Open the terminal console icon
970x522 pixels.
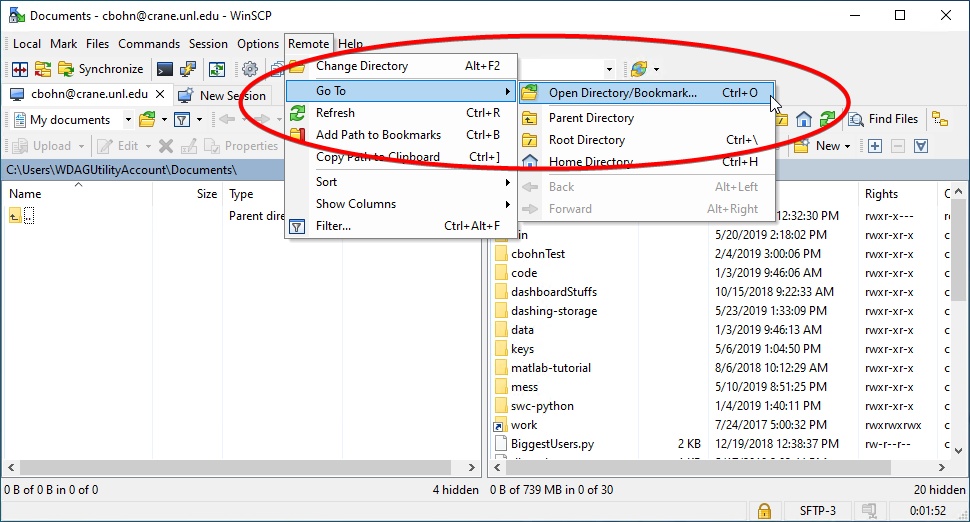tap(165, 69)
